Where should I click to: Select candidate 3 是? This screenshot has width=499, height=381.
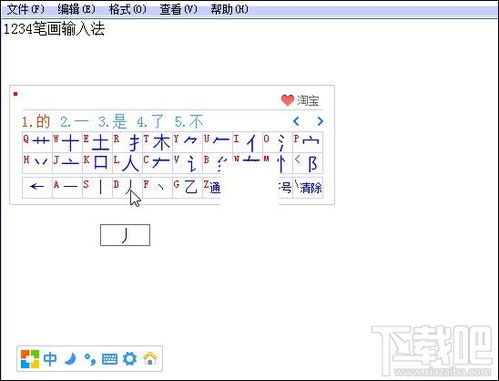pyautogui.click(x=113, y=122)
